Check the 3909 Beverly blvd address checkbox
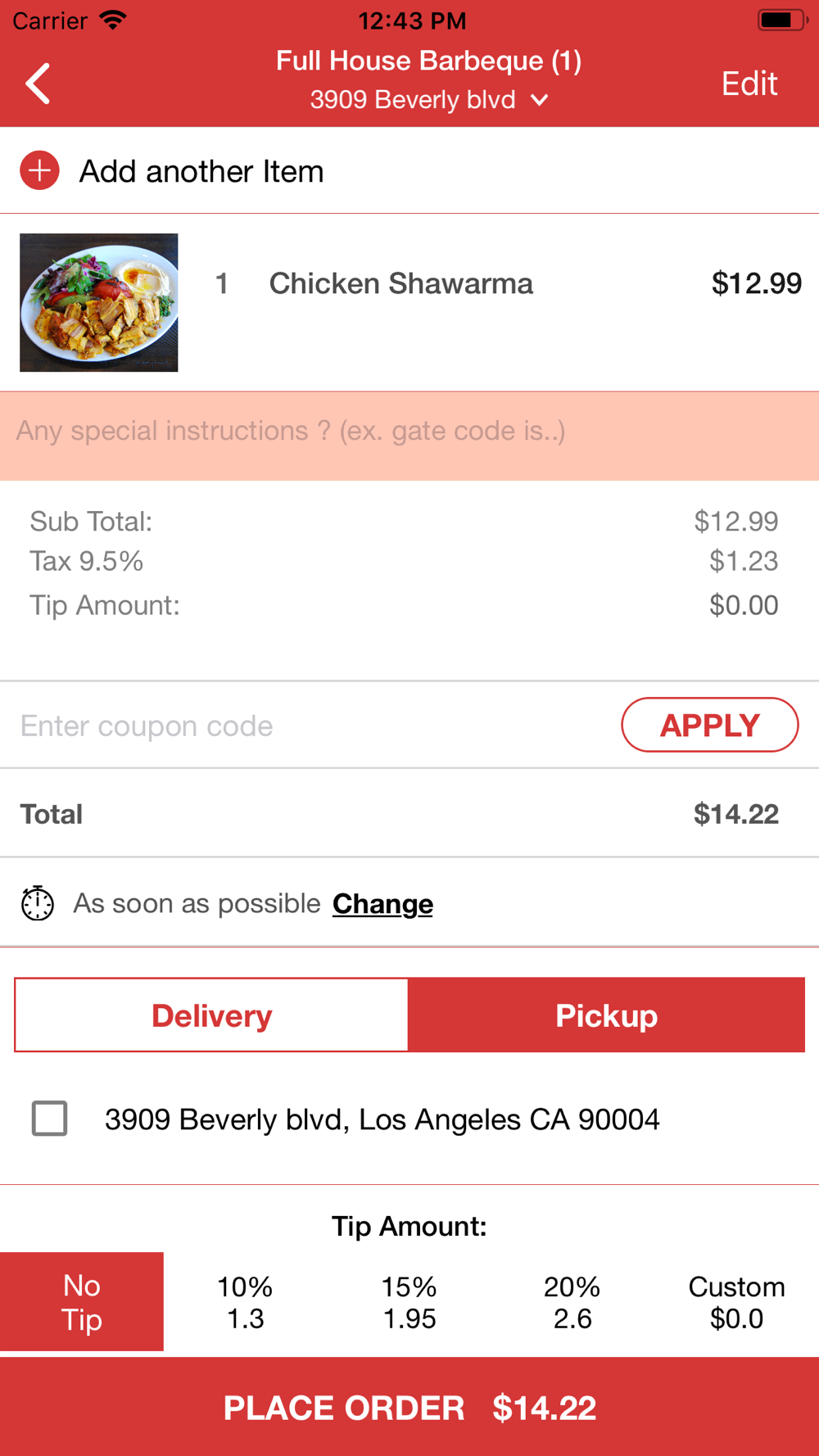The width and height of the screenshot is (819, 1456). coord(50,1119)
